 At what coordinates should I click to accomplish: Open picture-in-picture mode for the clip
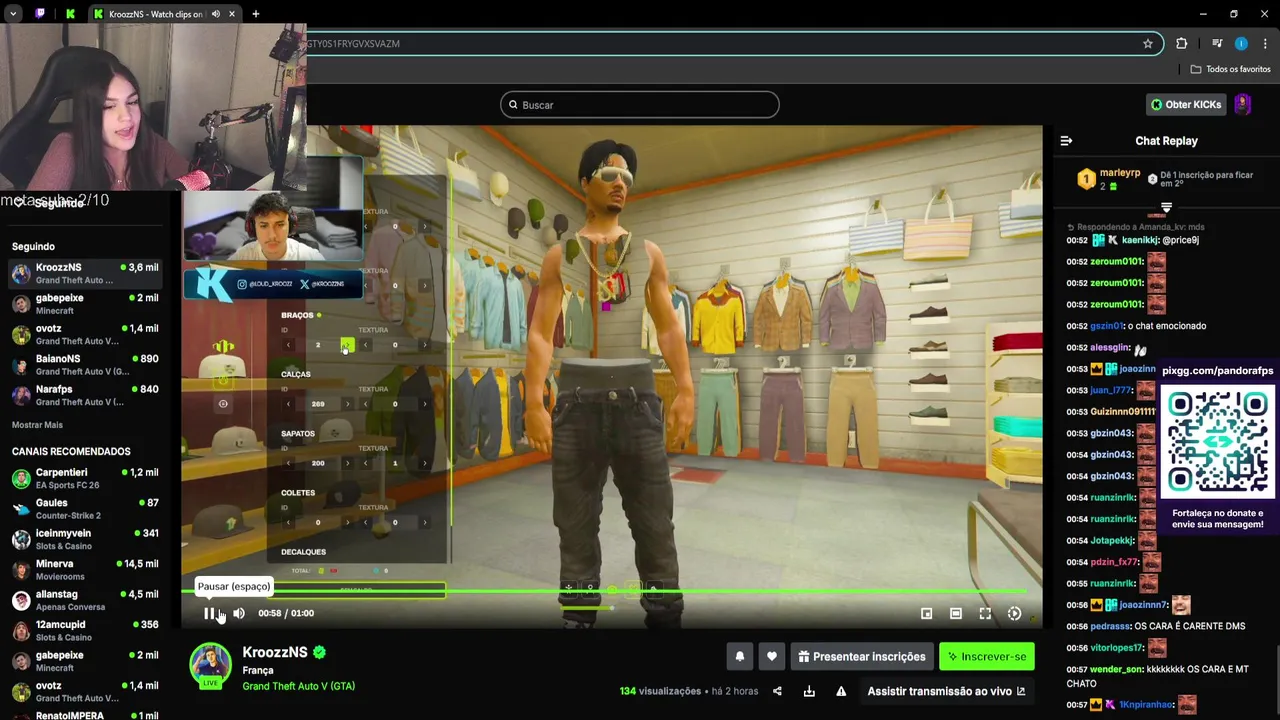tap(926, 613)
